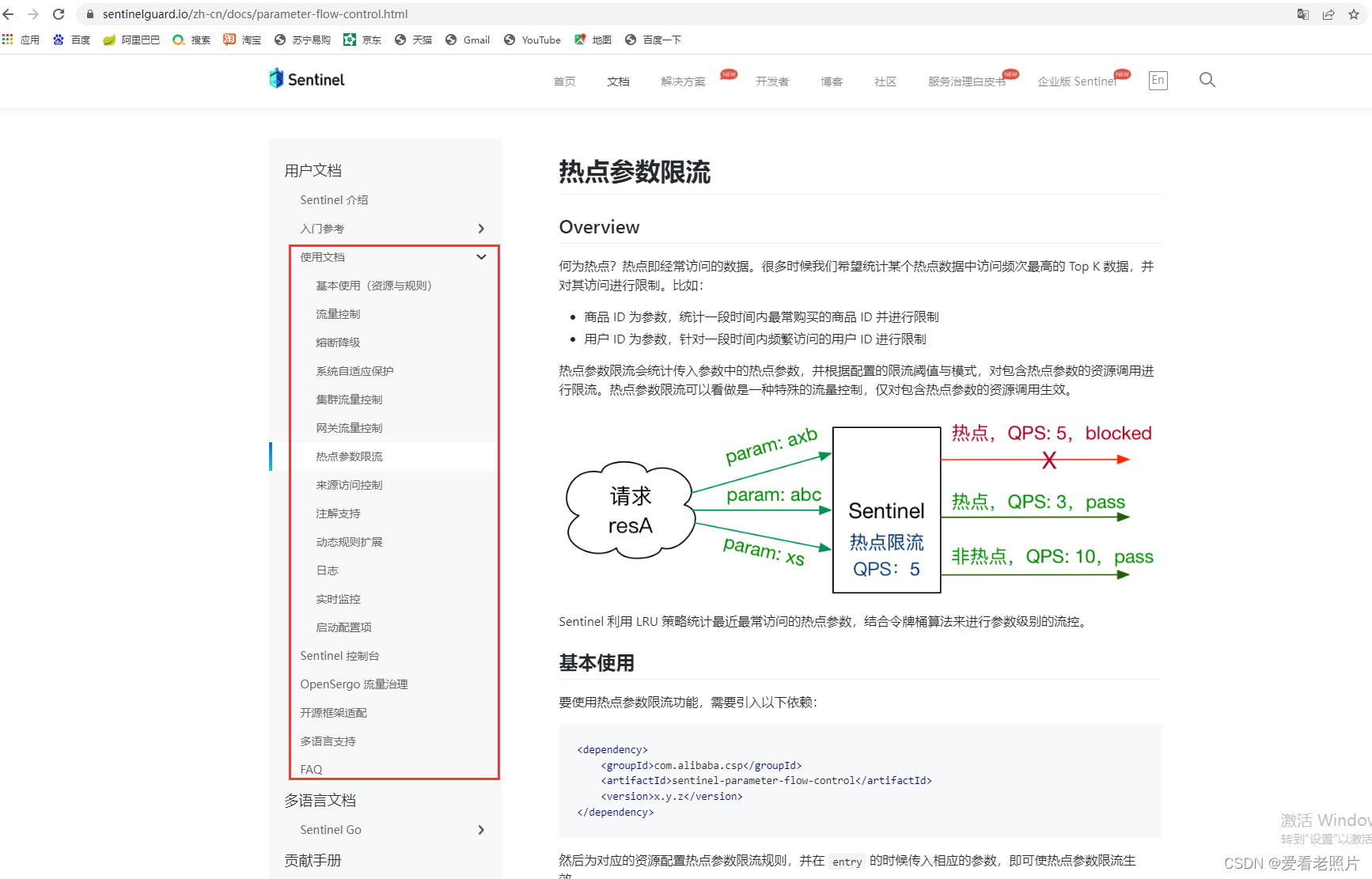The height and width of the screenshot is (879, 1372).
Task: Open the 百度 bookmark
Action: tap(71, 40)
